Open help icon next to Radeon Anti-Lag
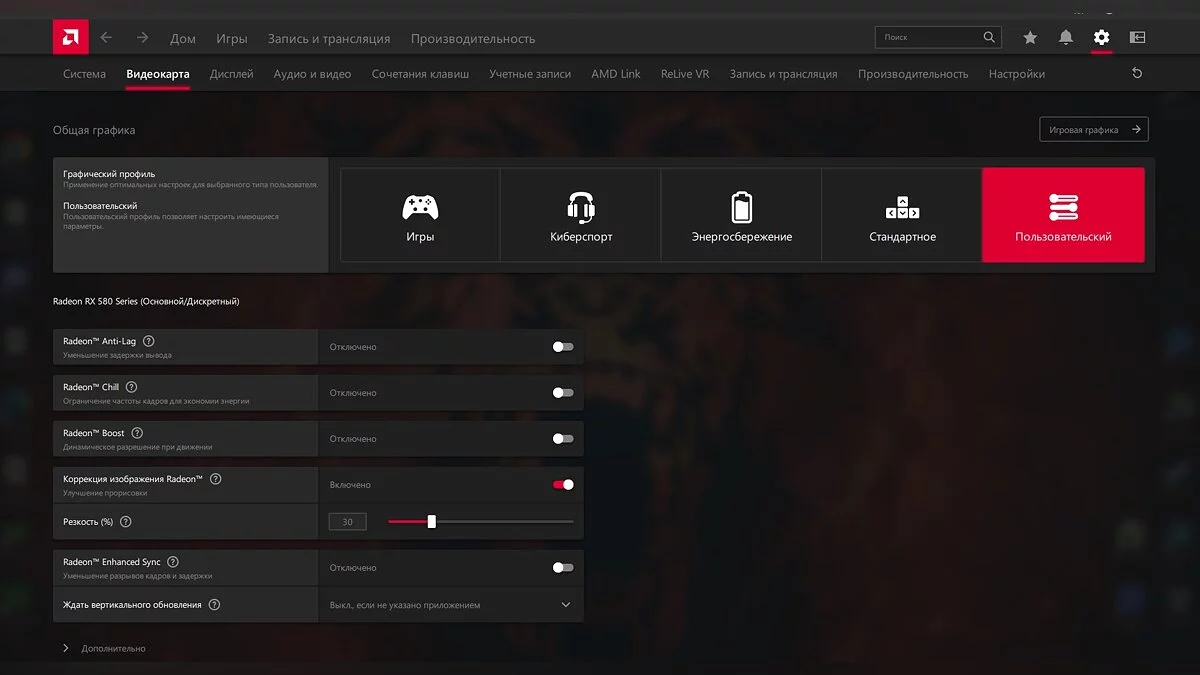The width and height of the screenshot is (1200, 675). point(149,341)
